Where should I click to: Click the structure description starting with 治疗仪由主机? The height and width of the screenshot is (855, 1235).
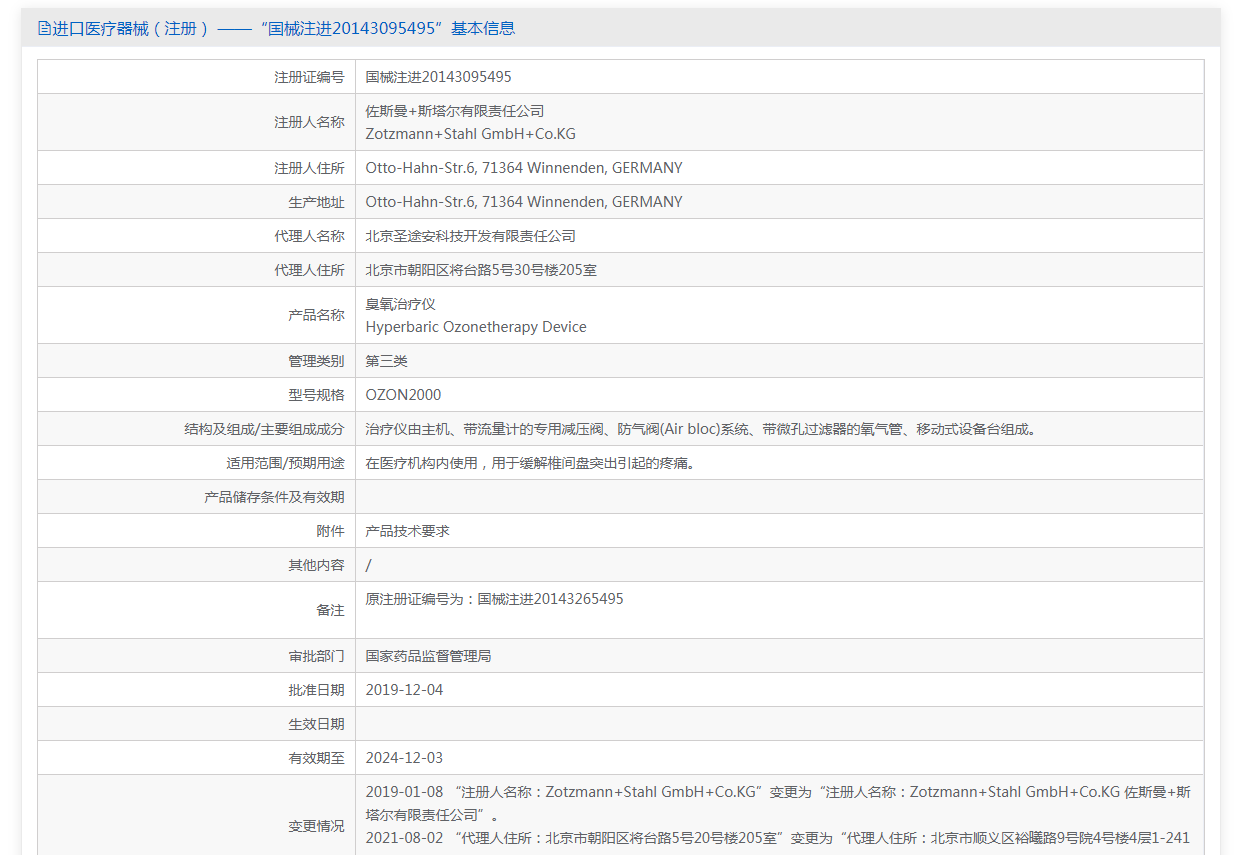[x=703, y=429]
